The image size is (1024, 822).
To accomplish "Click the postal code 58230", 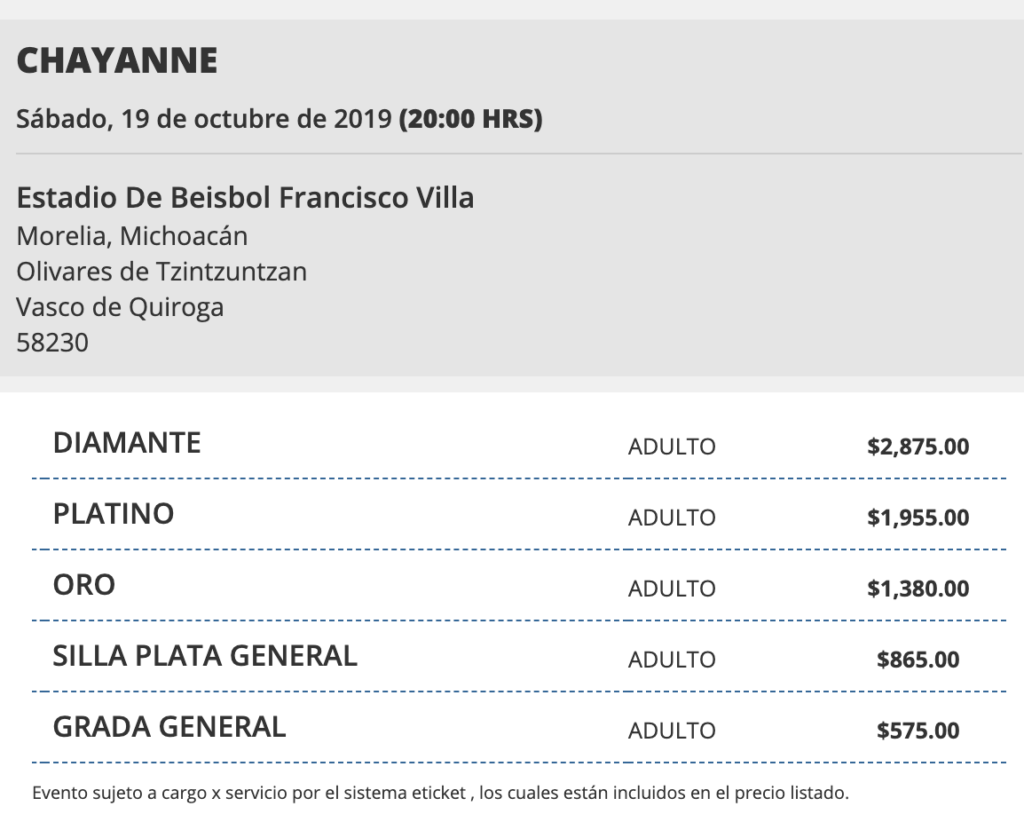I will [x=52, y=343].
